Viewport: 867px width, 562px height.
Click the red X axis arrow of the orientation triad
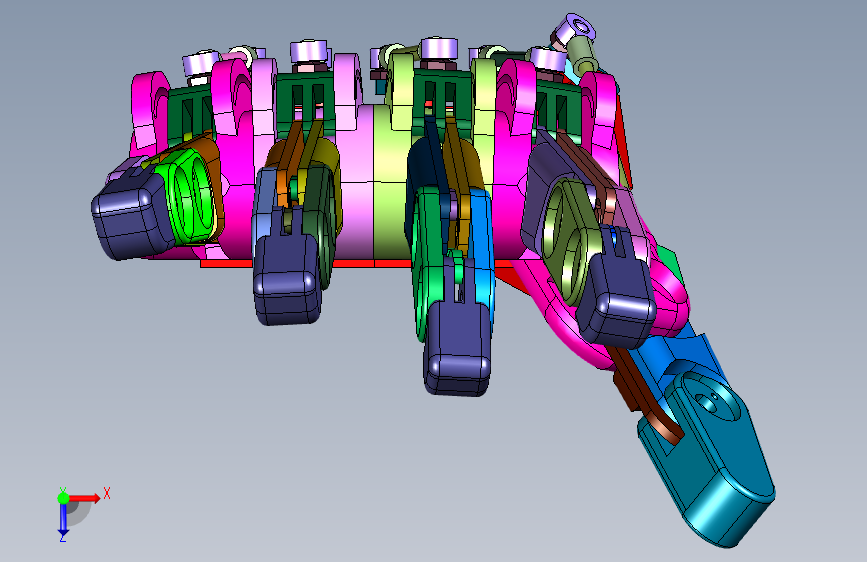[x=85, y=498]
